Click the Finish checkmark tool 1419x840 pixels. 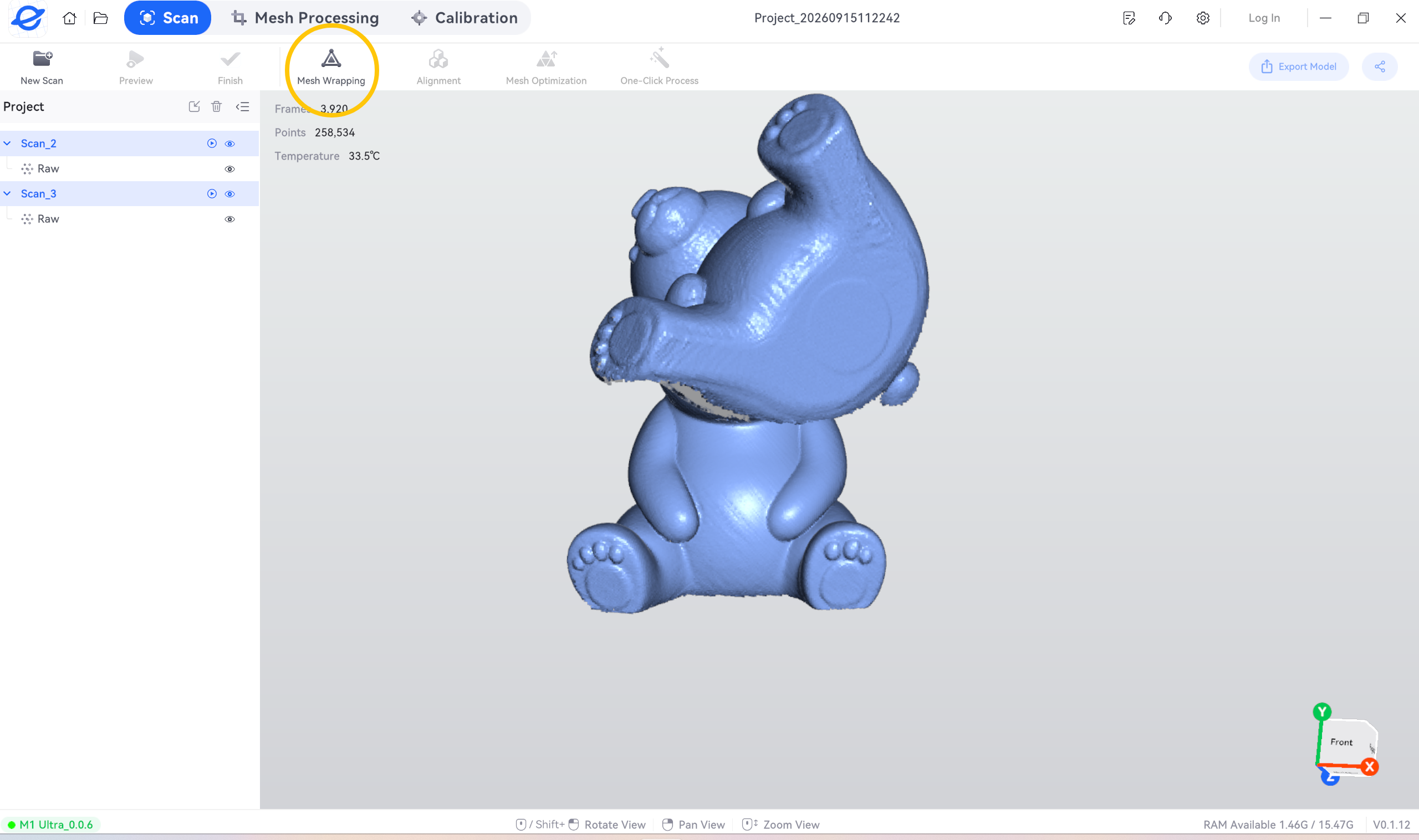tap(230, 68)
